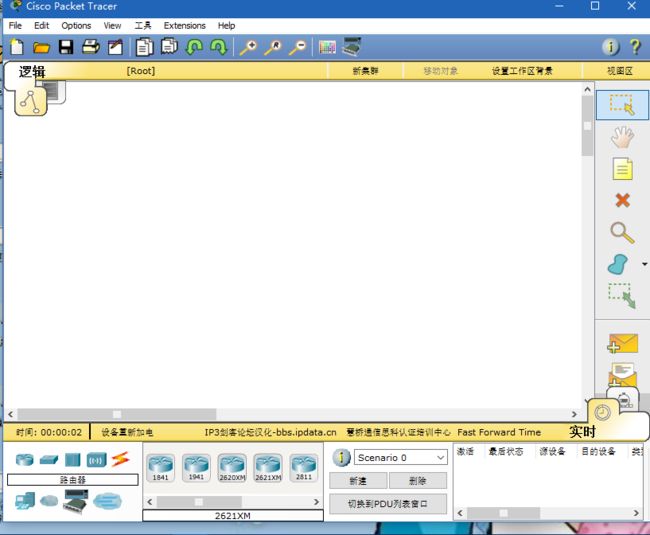The image size is (650, 535).
Task: Pick the Place Note tool
Action: [x=623, y=169]
